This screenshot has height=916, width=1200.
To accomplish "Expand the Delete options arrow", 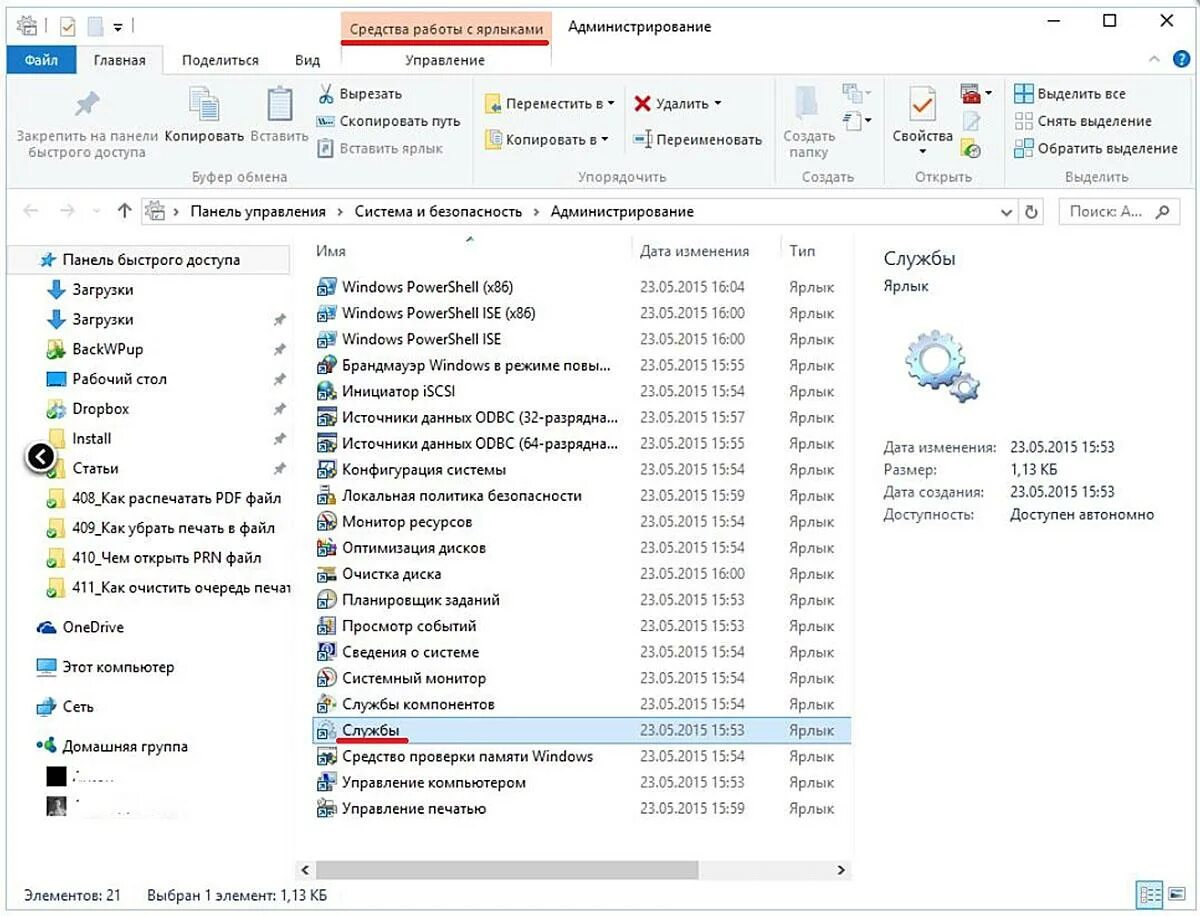I will pos(717,104).
